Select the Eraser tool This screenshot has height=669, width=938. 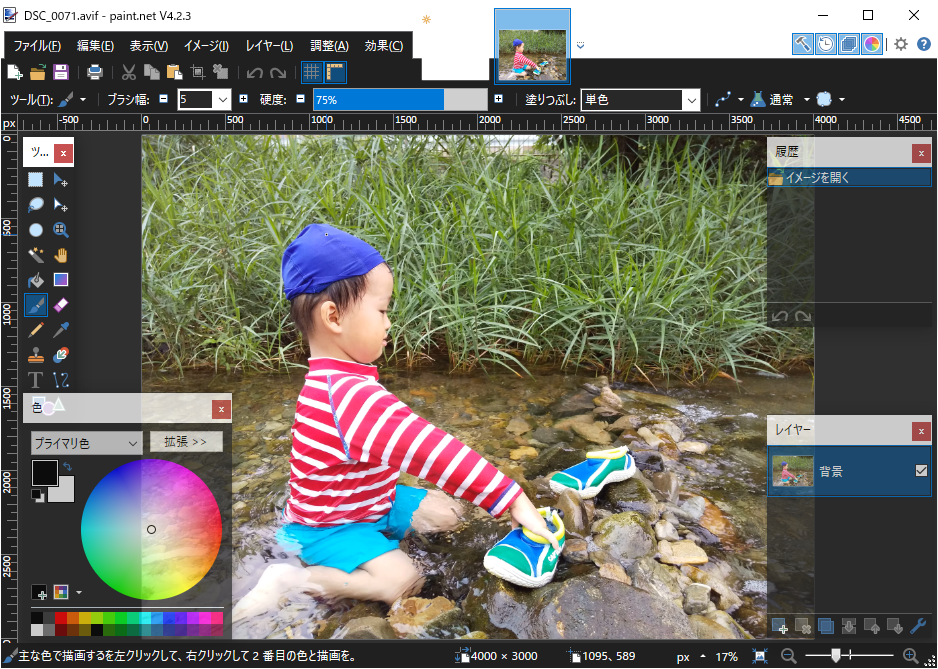pos(61,304)
